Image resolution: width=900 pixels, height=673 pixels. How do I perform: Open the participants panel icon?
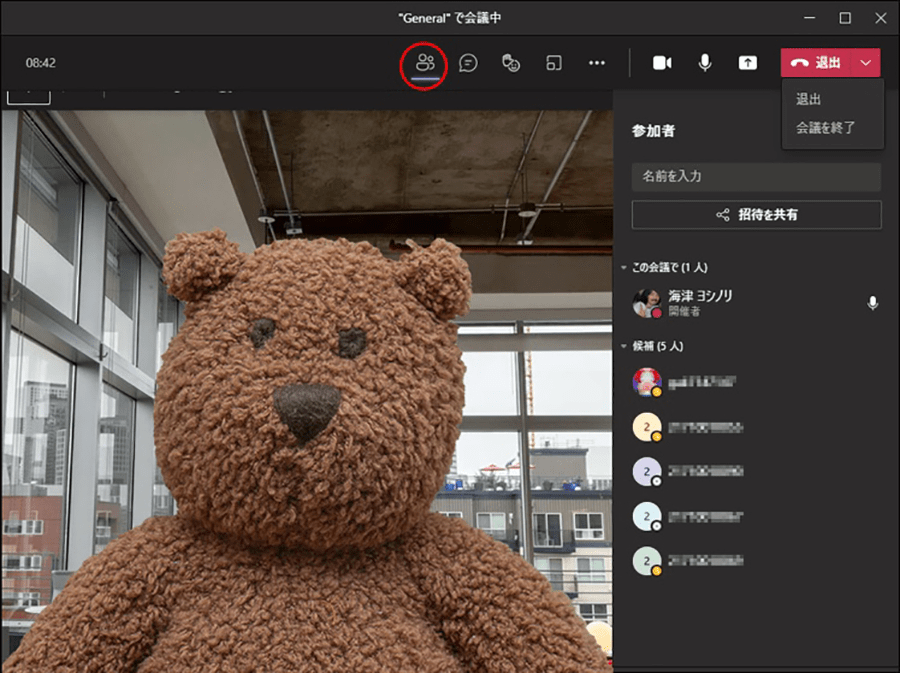click(x=424, y=63)
